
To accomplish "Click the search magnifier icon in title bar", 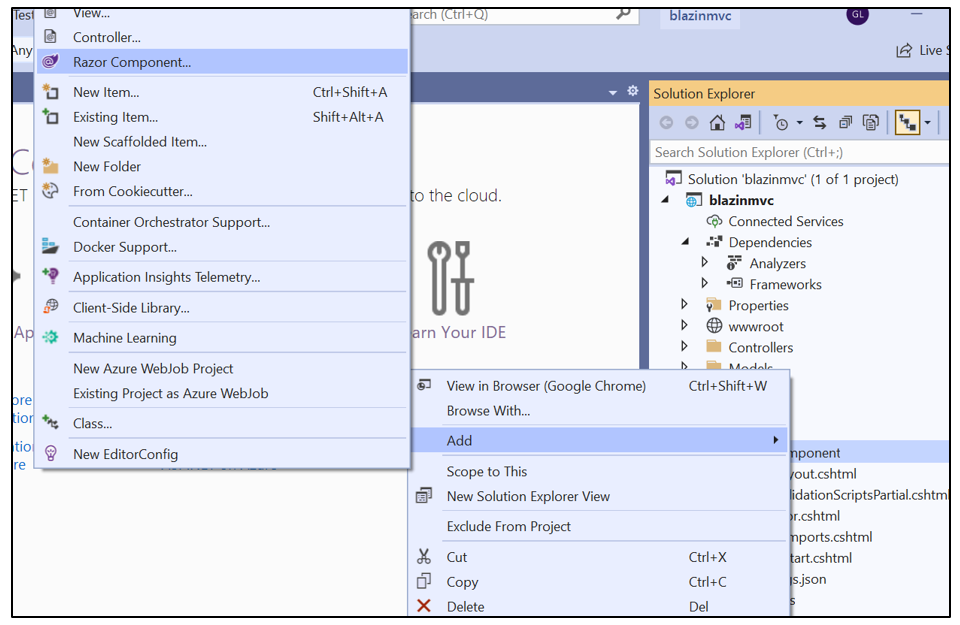I will click(x=623, y=14).
